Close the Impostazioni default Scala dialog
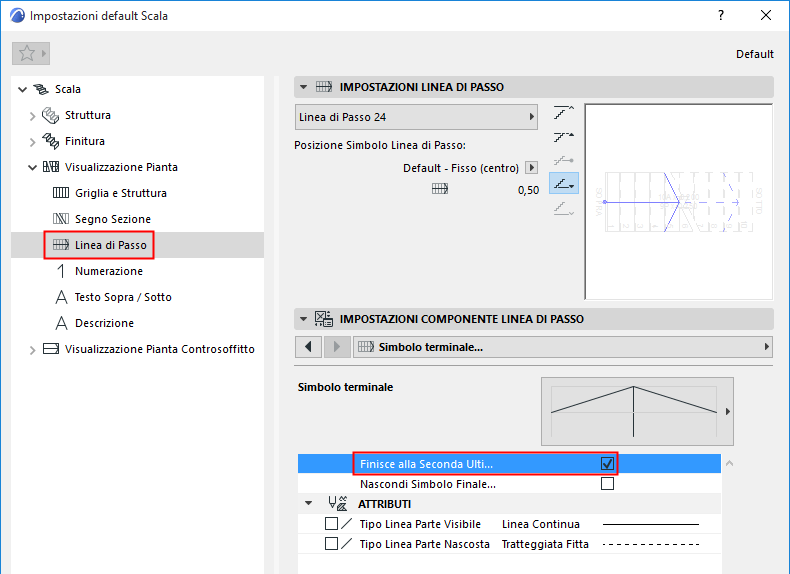Screen dimensions: 790x574 click(x=766, y=15)
